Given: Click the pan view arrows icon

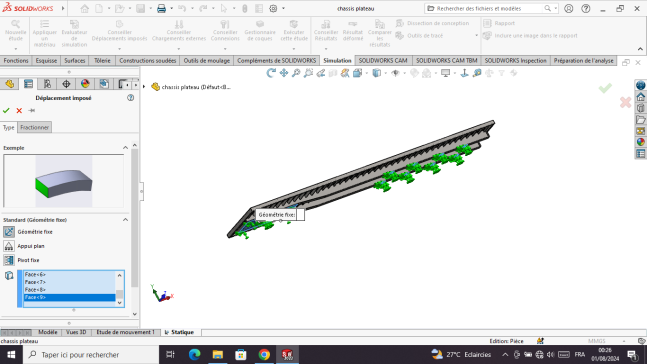Looking at the screenshot, I should [x=284, y=73].
